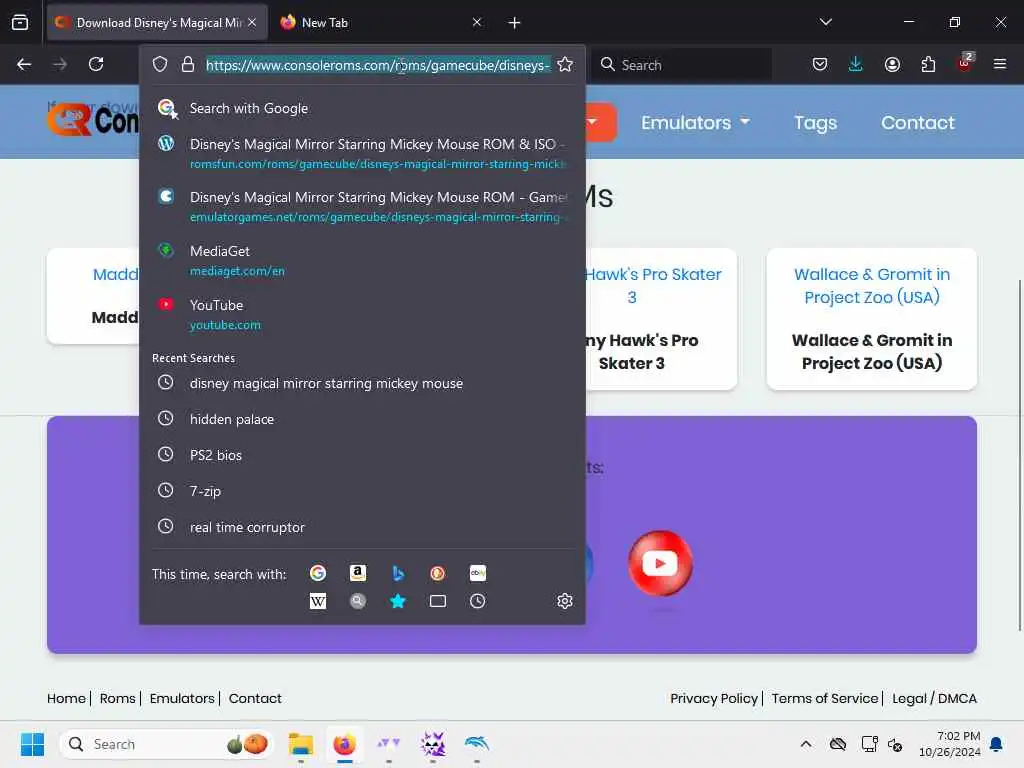Expand the Emulators dropdown menu

pos(695,123)
